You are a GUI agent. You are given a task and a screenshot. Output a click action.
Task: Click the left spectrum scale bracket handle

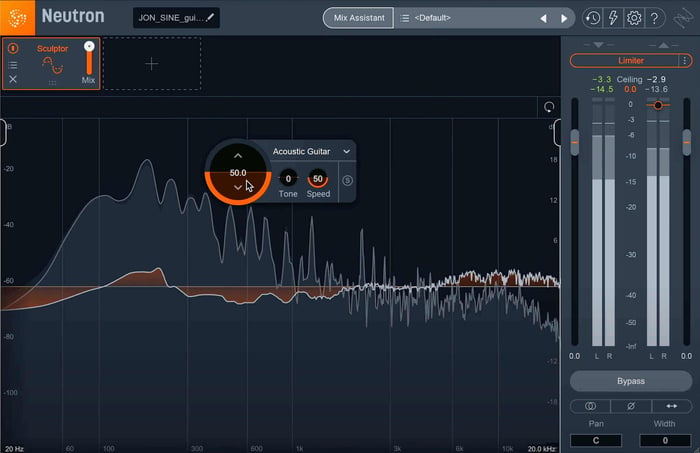point(3,132)
